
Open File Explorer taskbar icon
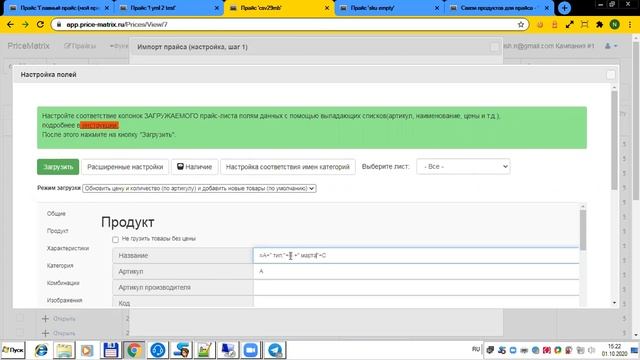pos(64,350)
